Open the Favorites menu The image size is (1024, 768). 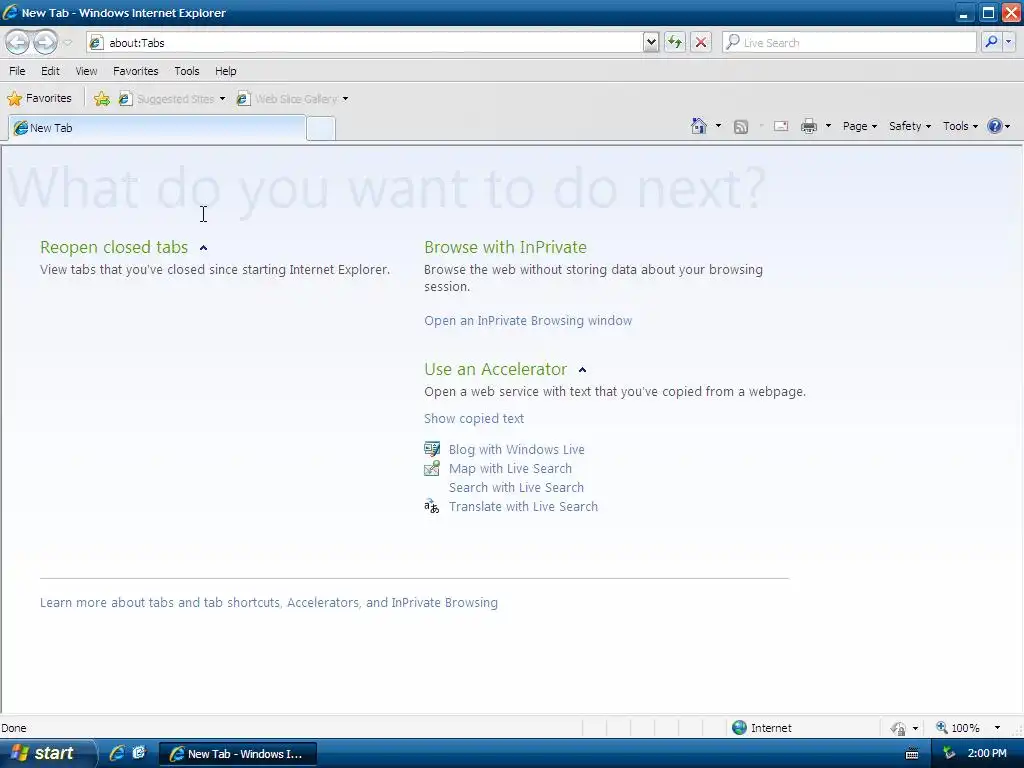tap(136, 71)
